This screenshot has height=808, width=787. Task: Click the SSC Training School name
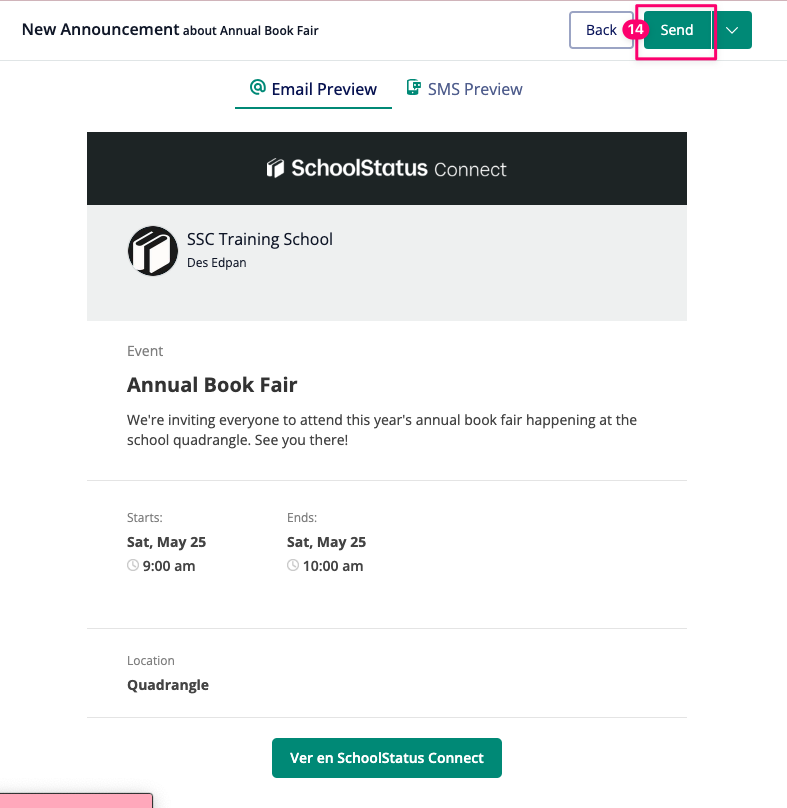coord(260,239)
